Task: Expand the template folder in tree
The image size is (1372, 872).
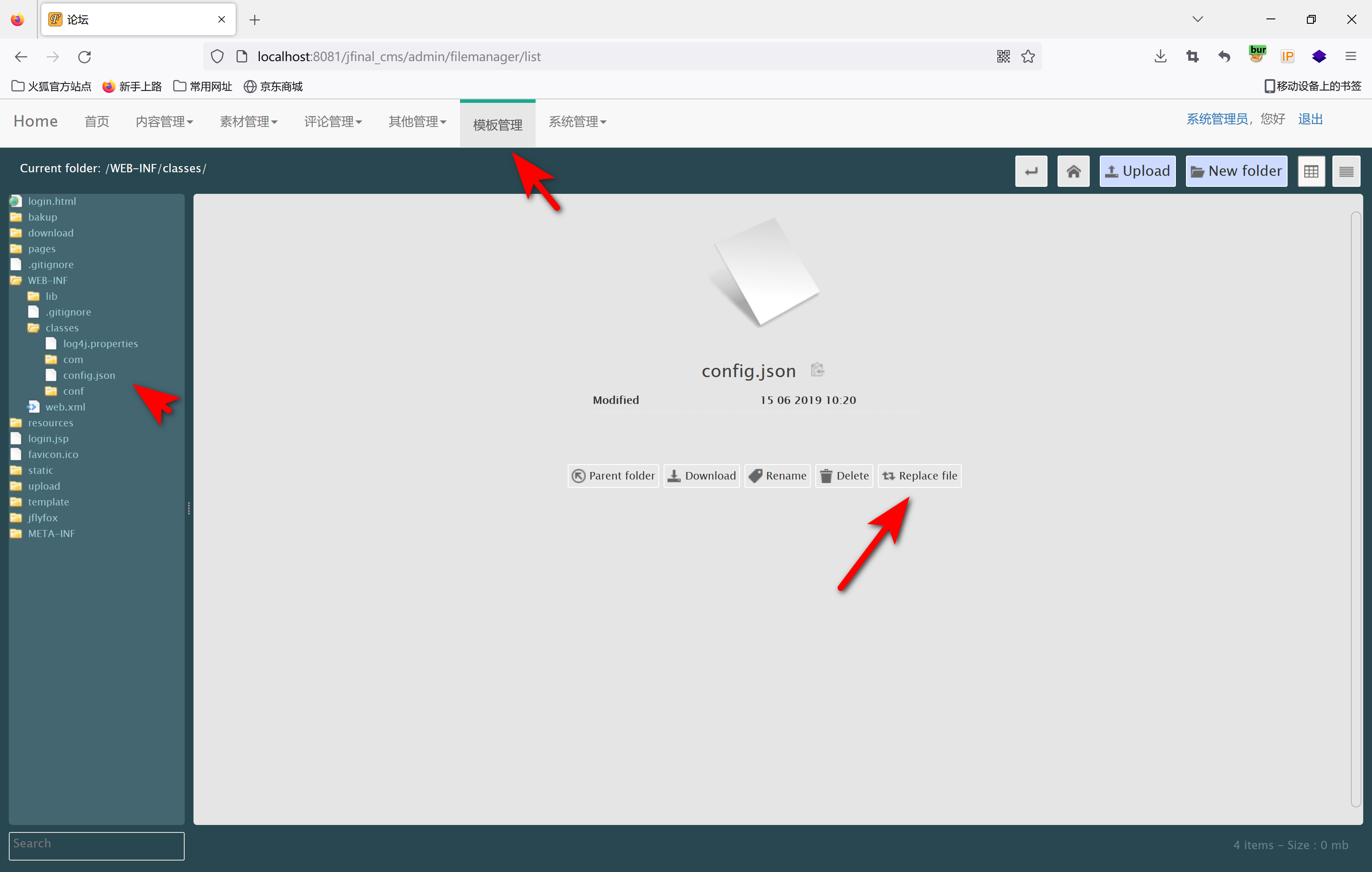Action: point(48,502)
